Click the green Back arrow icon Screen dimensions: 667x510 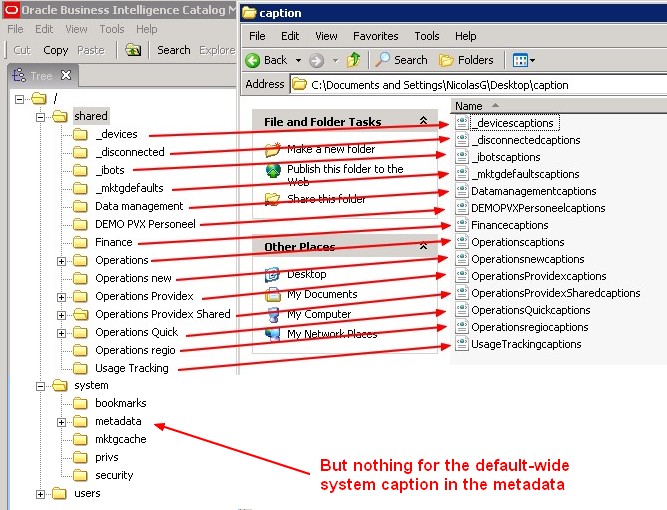click(x=252, y=60)
